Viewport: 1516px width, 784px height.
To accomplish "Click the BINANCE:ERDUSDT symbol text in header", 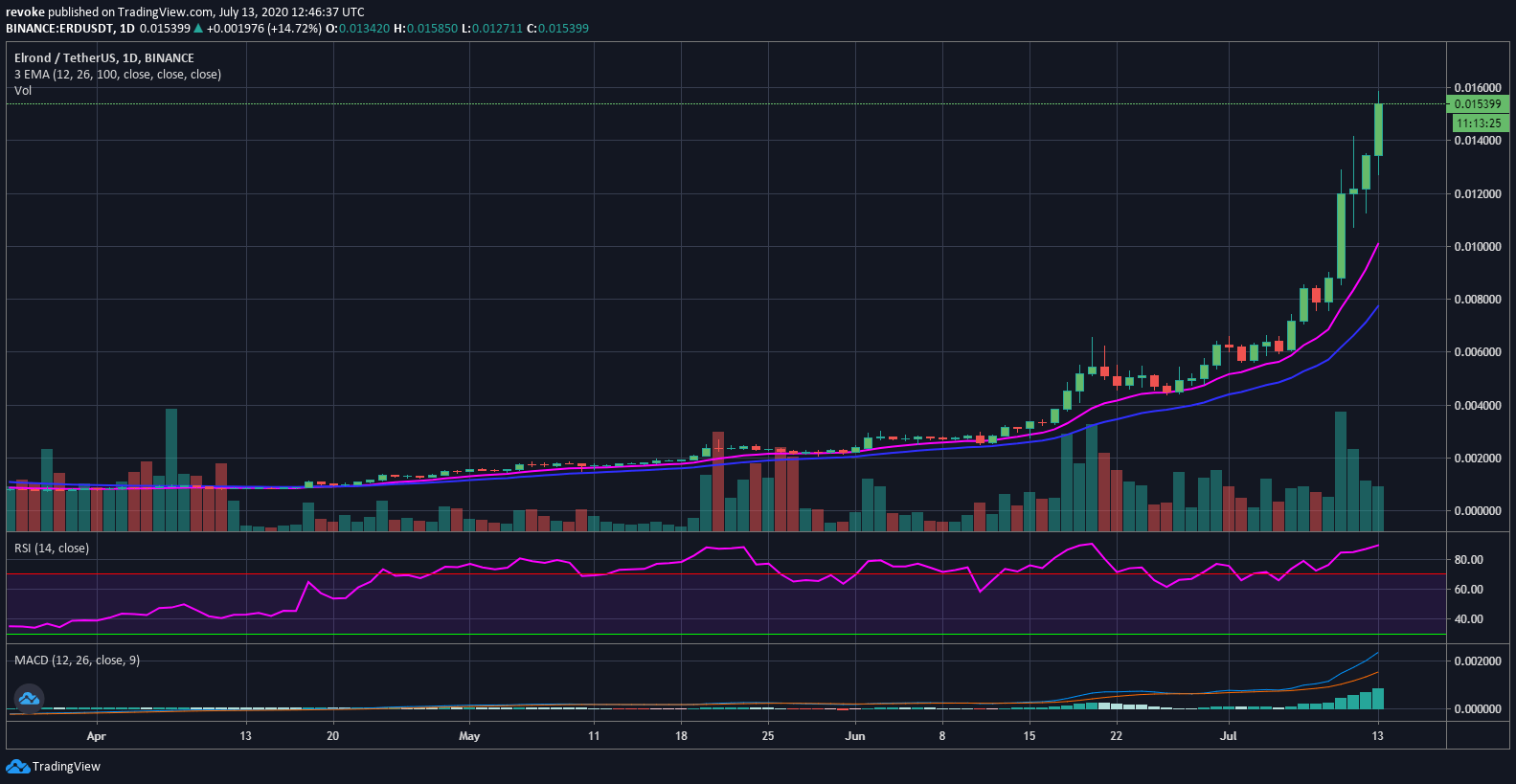I will point(60,29).
